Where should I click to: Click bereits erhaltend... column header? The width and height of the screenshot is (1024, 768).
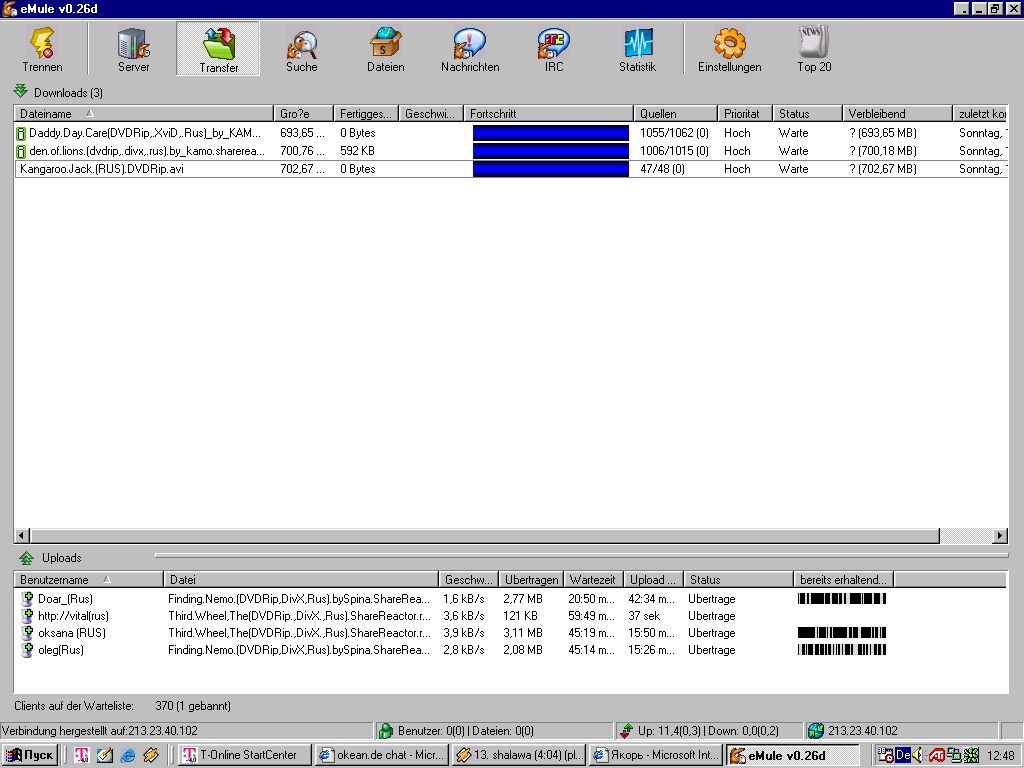(x=843, y=579)
